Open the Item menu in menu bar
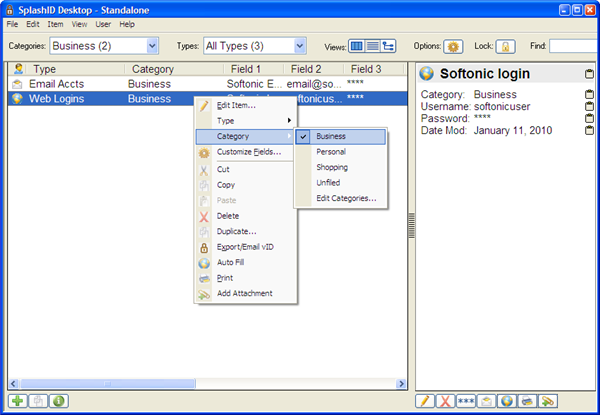The width and height of the screenshot is (600, 415). (x=55, y=23)
